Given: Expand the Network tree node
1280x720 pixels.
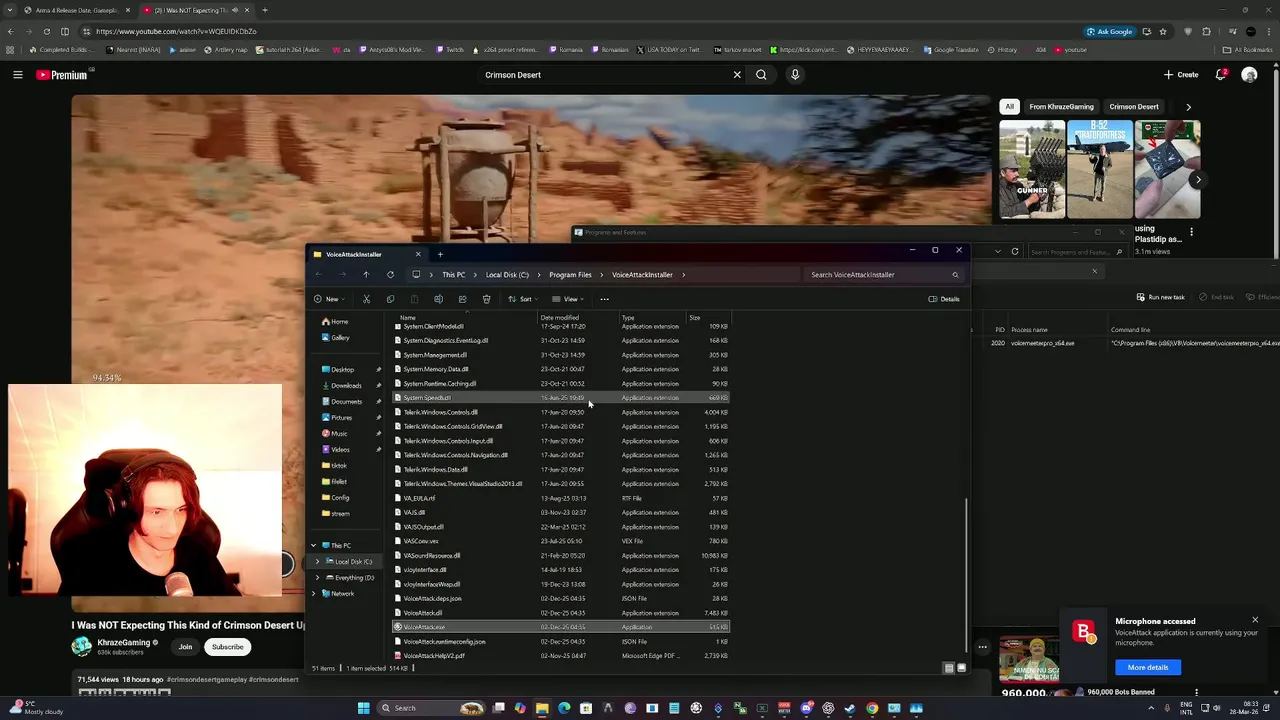Looking at the screenshot, I should coord(313,594).
